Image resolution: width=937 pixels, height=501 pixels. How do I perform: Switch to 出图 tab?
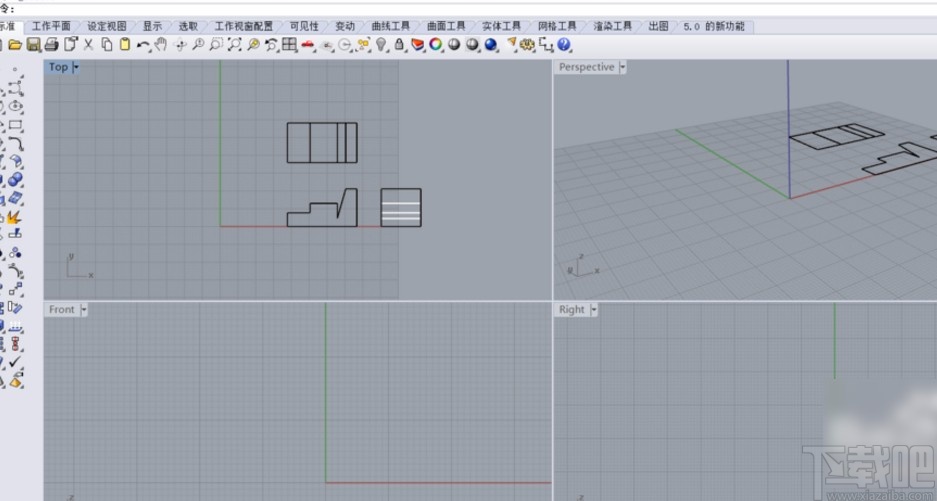click(658, 26)
